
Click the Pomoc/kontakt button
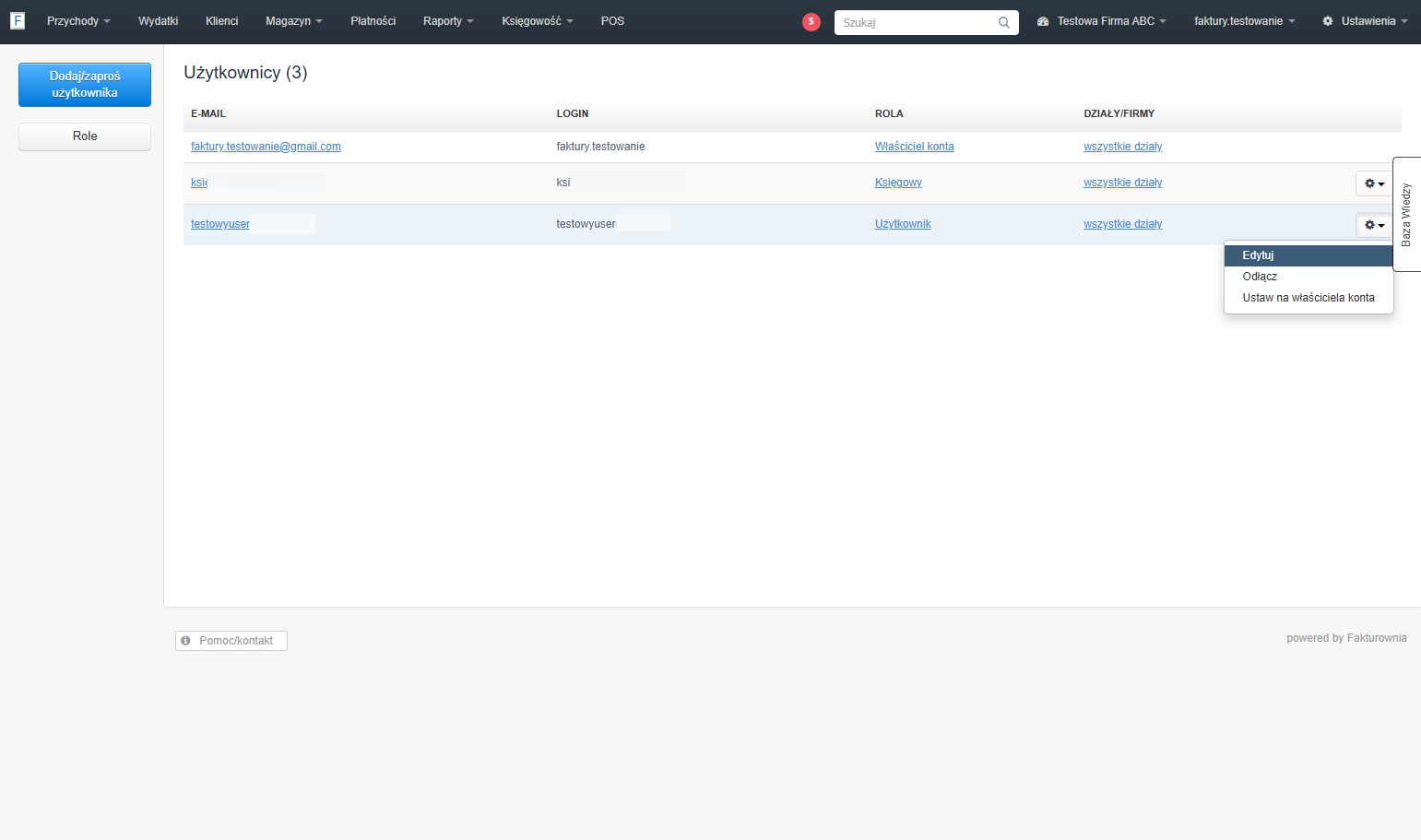coord(231,641)
